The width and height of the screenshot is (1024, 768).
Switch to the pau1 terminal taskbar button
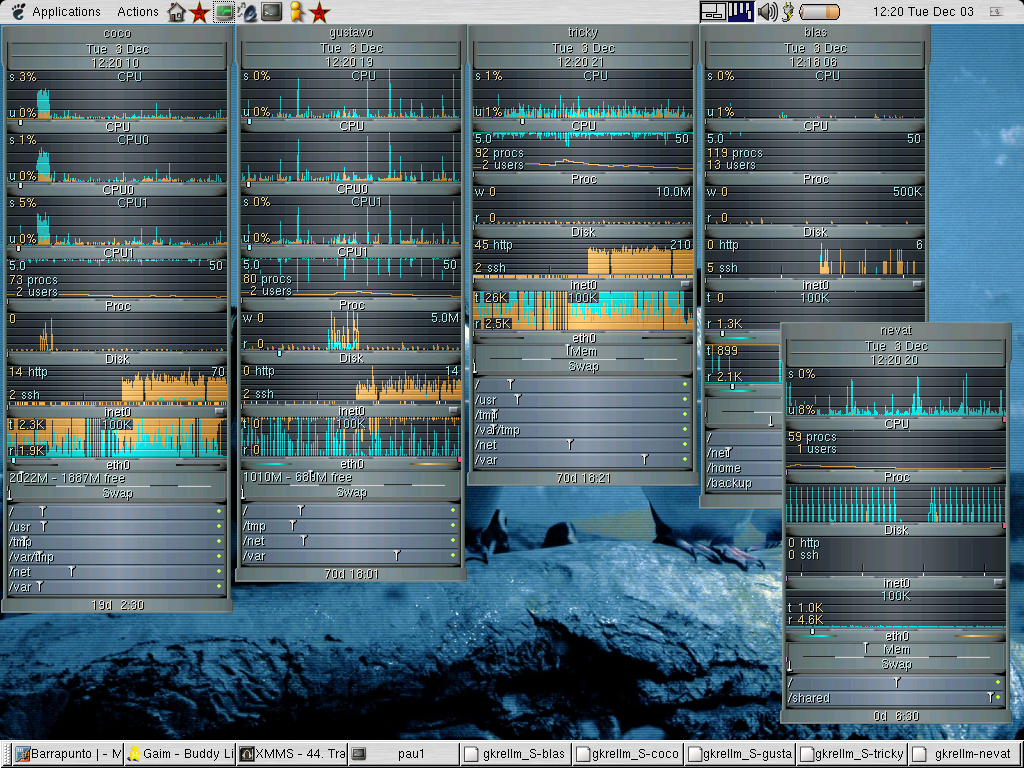pyautogui.click(x=404, y=754)
